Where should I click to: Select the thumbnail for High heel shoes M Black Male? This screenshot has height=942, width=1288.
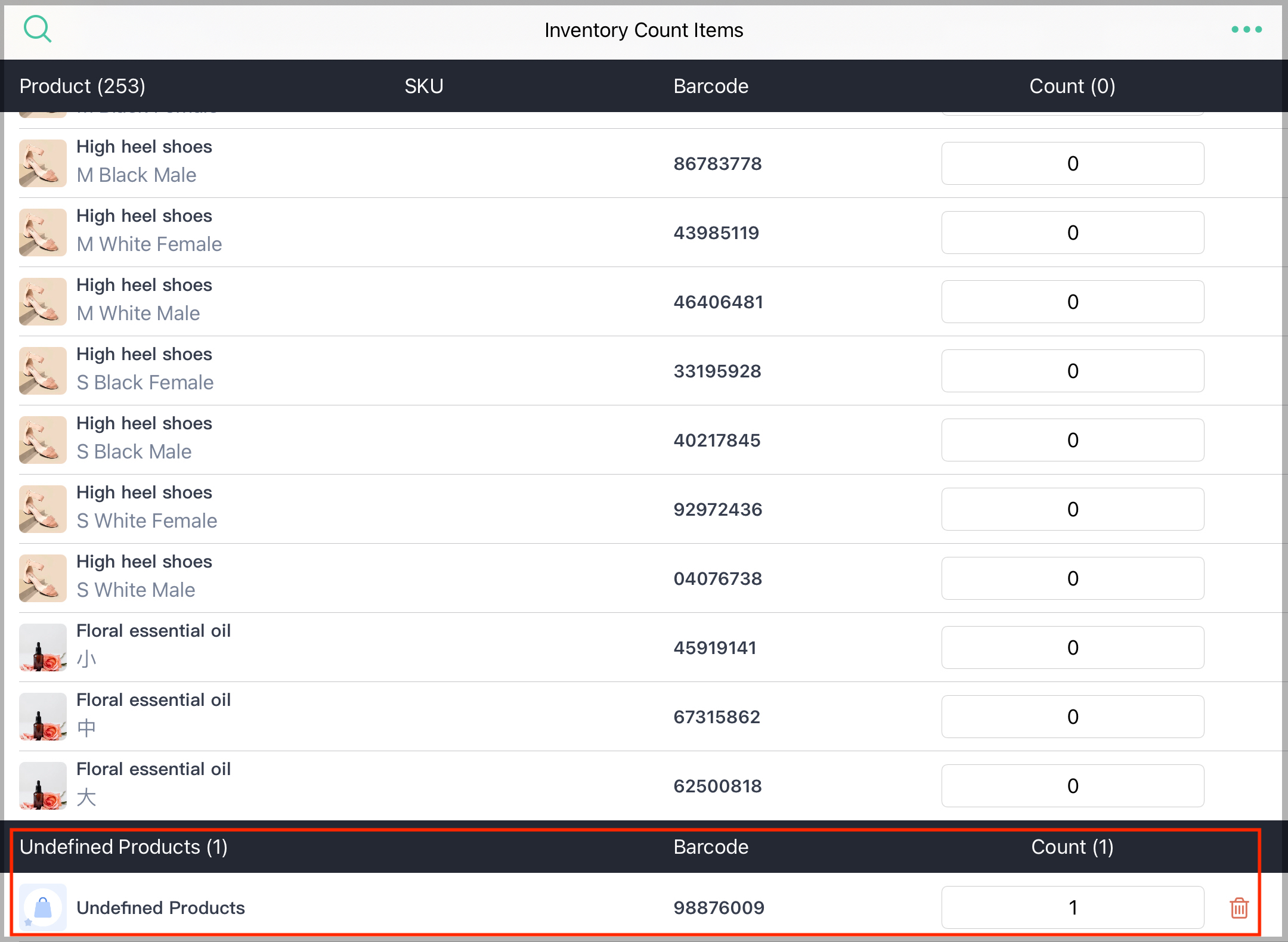point(42,163)
